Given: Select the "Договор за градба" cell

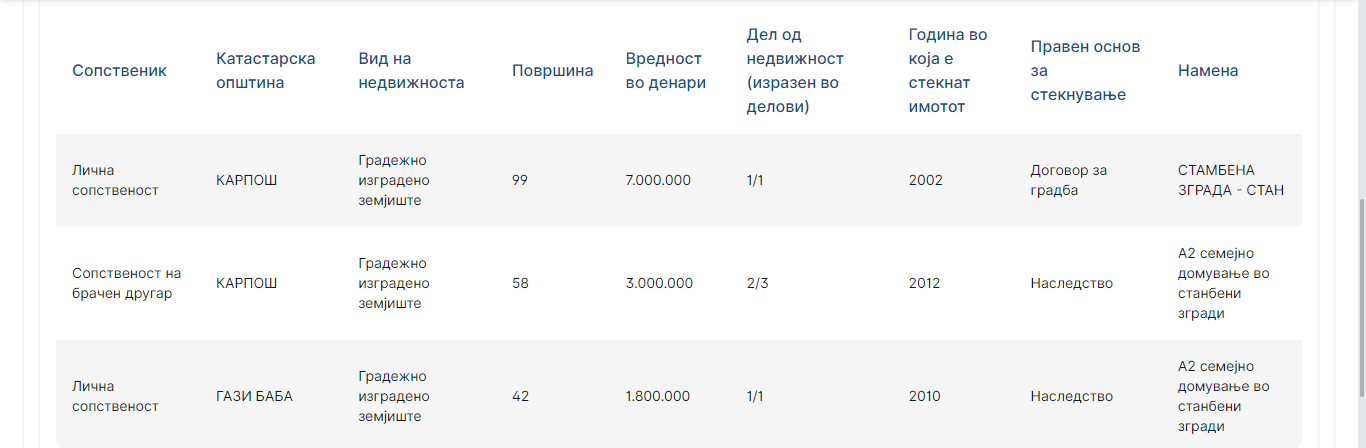Looking at the screenshot, I should [x=1069, y=180].
